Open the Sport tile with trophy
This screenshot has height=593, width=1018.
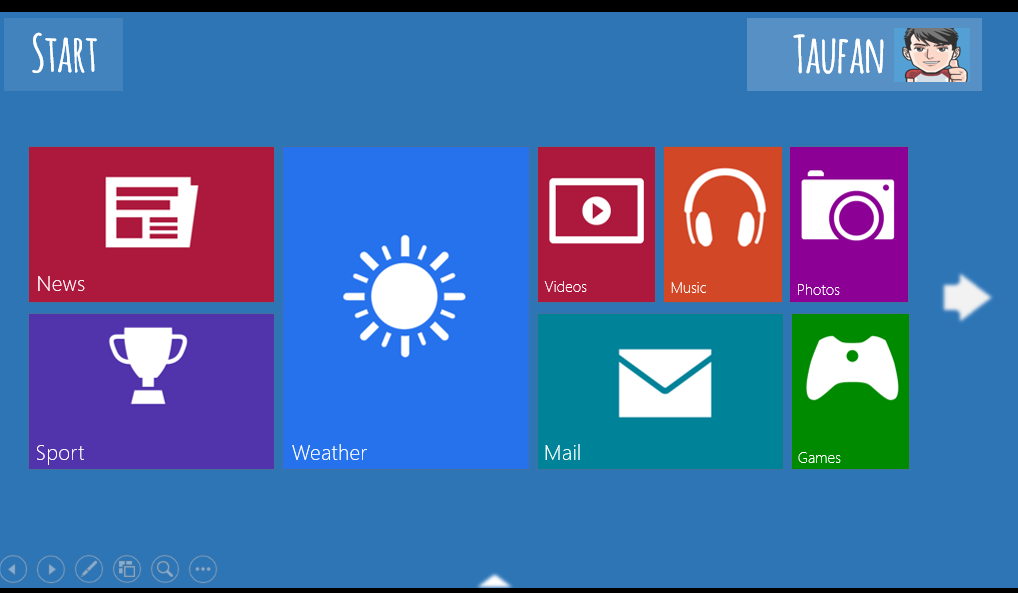pyautogui.click(x=151, y=391)
